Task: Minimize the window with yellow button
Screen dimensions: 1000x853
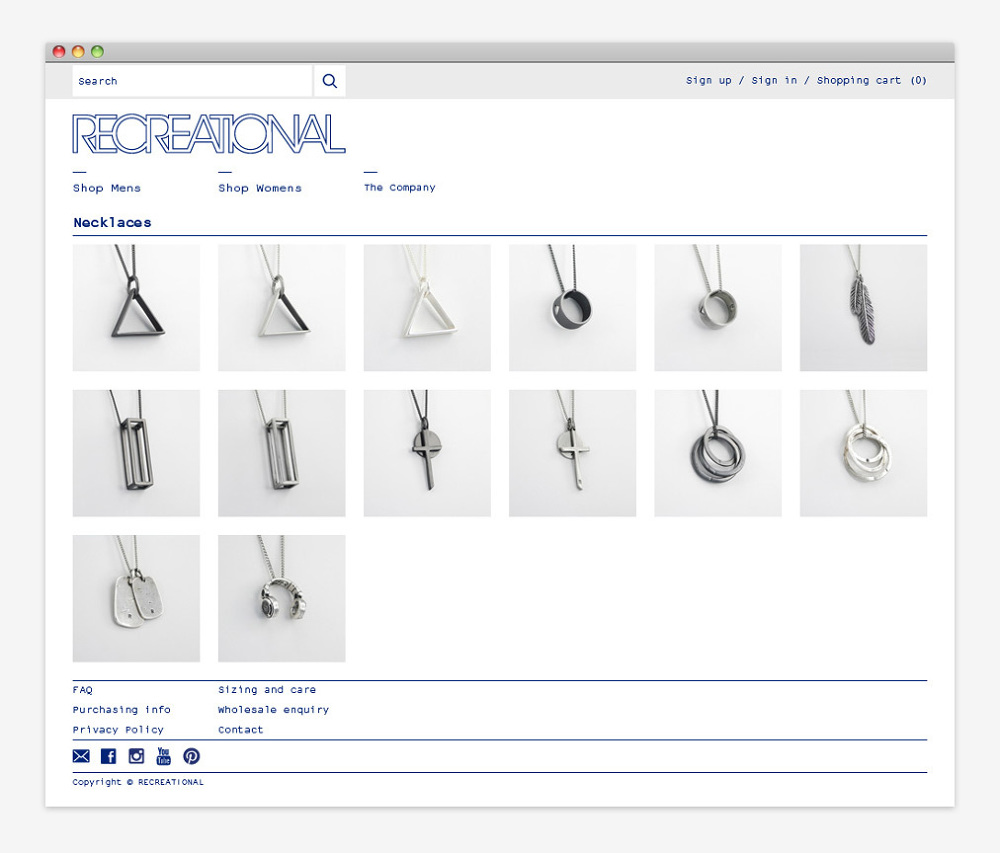Action: point(78,52)
